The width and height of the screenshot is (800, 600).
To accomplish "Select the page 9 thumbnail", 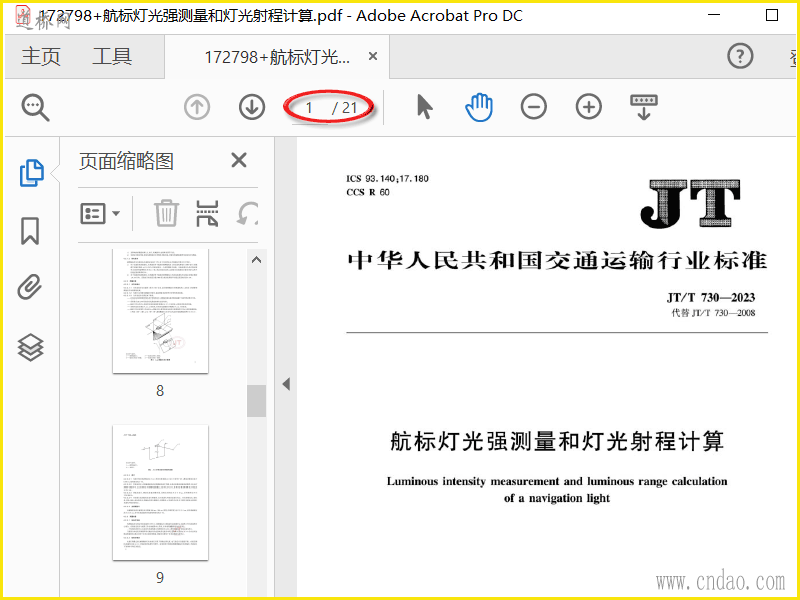I will (160, 493).
